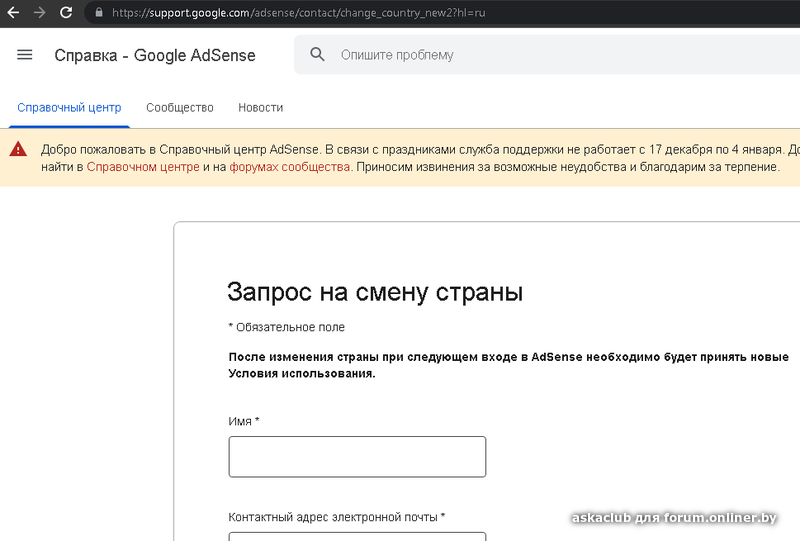800x541 pixels.
Task: Reload the current page
Action: 66,13
